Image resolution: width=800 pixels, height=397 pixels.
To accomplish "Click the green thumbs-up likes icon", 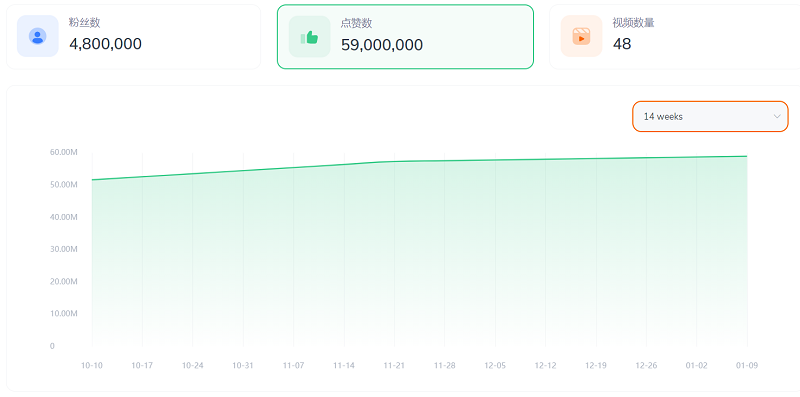I will pyautogui.click(x=310, y=37).
